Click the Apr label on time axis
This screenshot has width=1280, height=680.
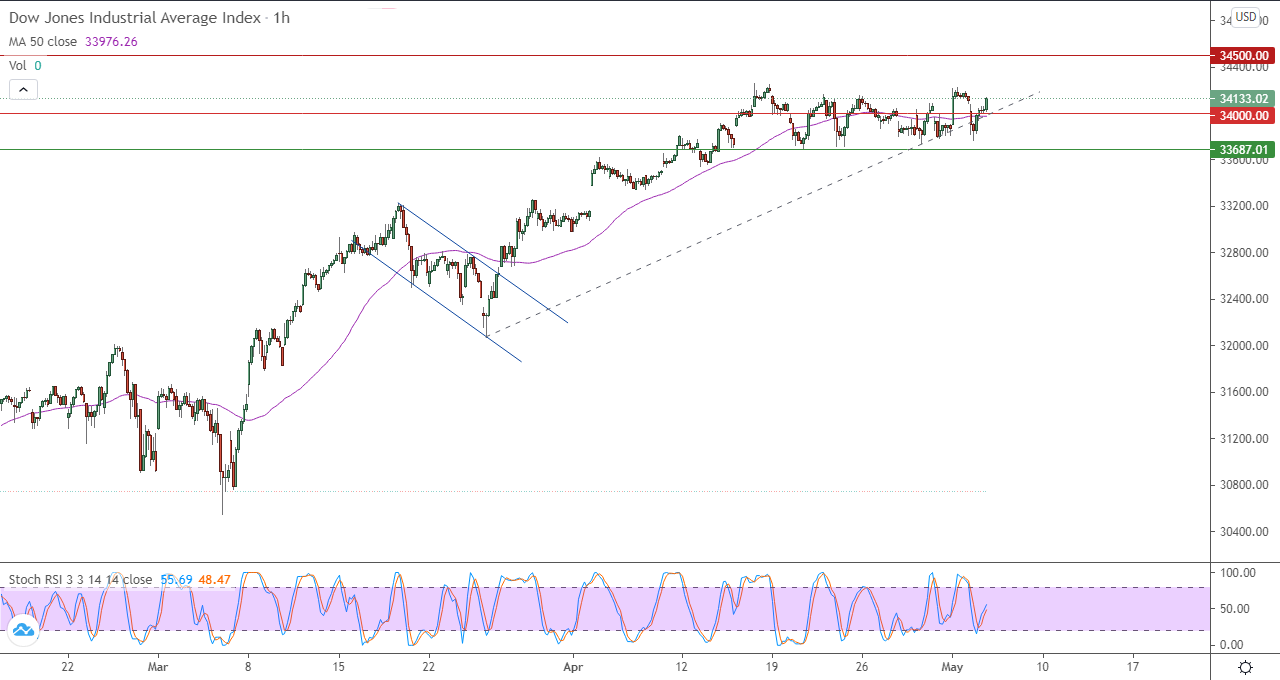click(x=573, y=666)
